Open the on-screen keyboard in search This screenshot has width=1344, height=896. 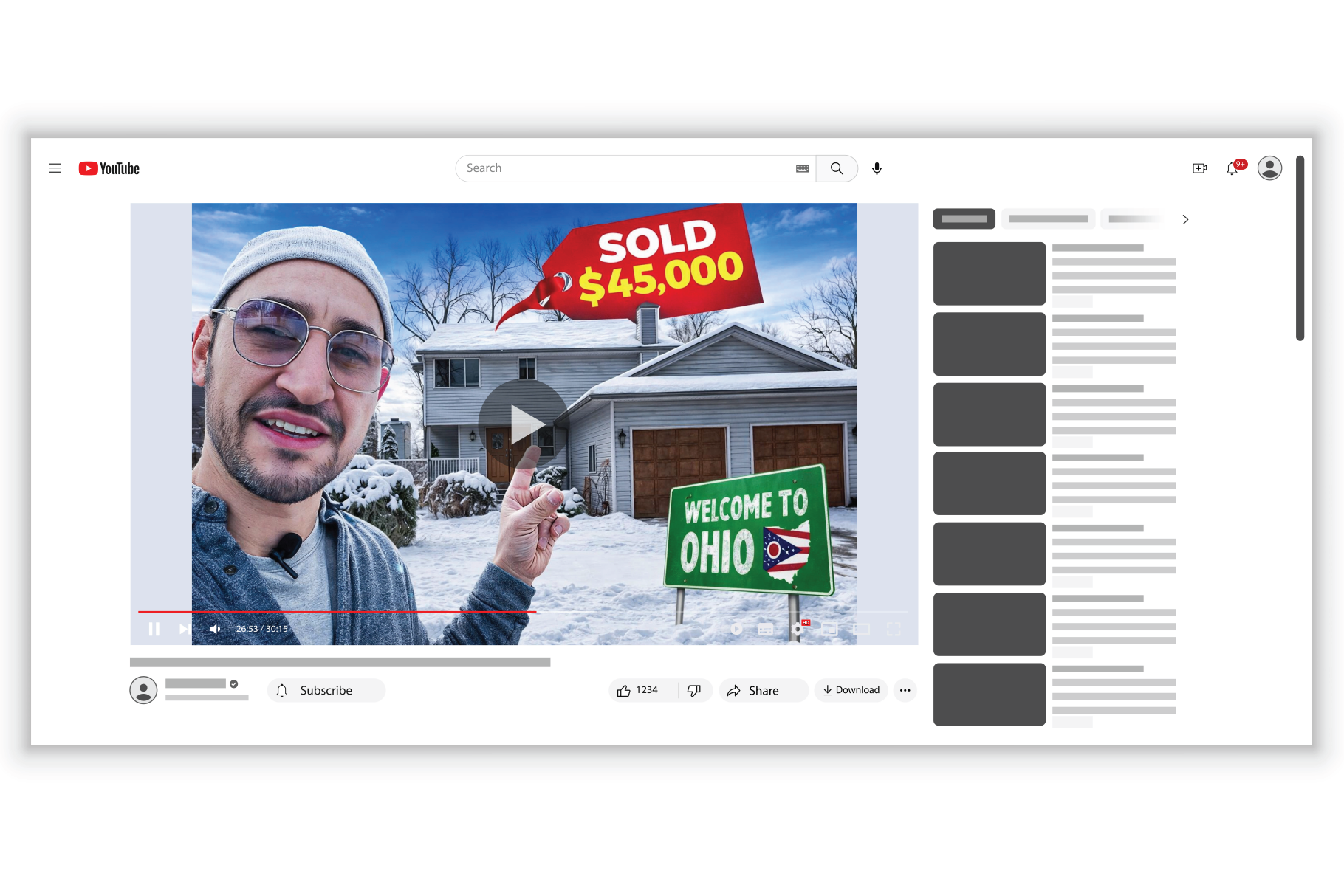[x=802, y=169]
